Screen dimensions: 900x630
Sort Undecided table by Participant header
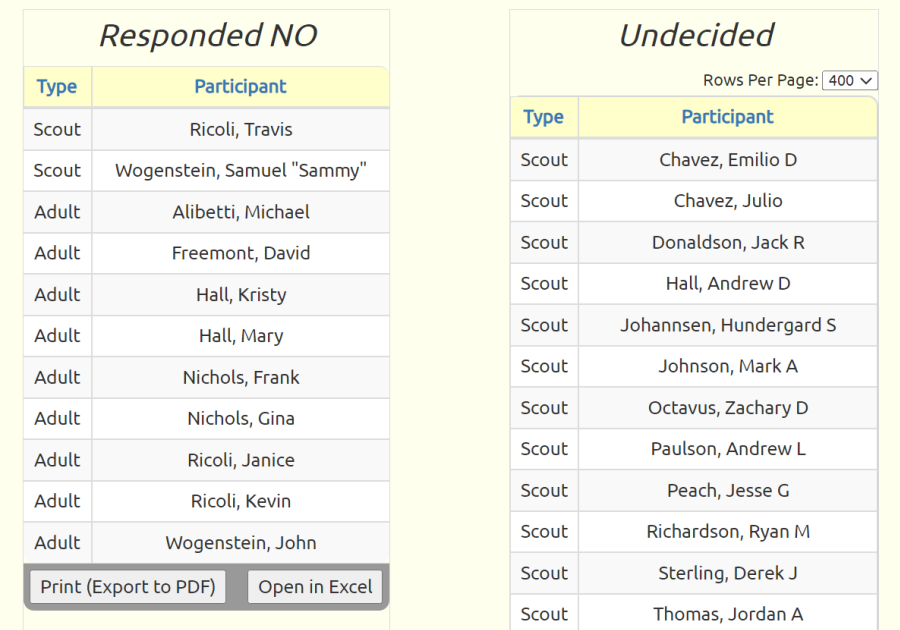727,117
